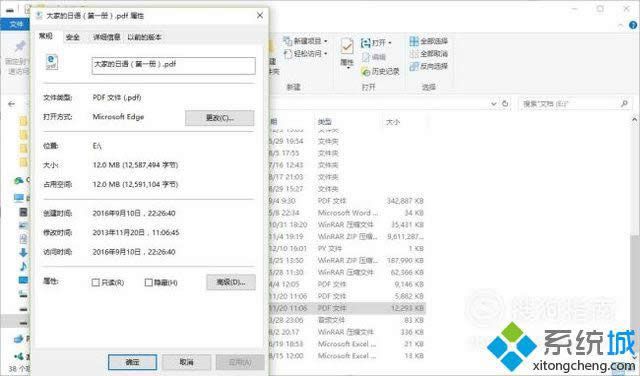
Task: Select the WinRAR 35,431 KB archive row
Action: (347, 225)
